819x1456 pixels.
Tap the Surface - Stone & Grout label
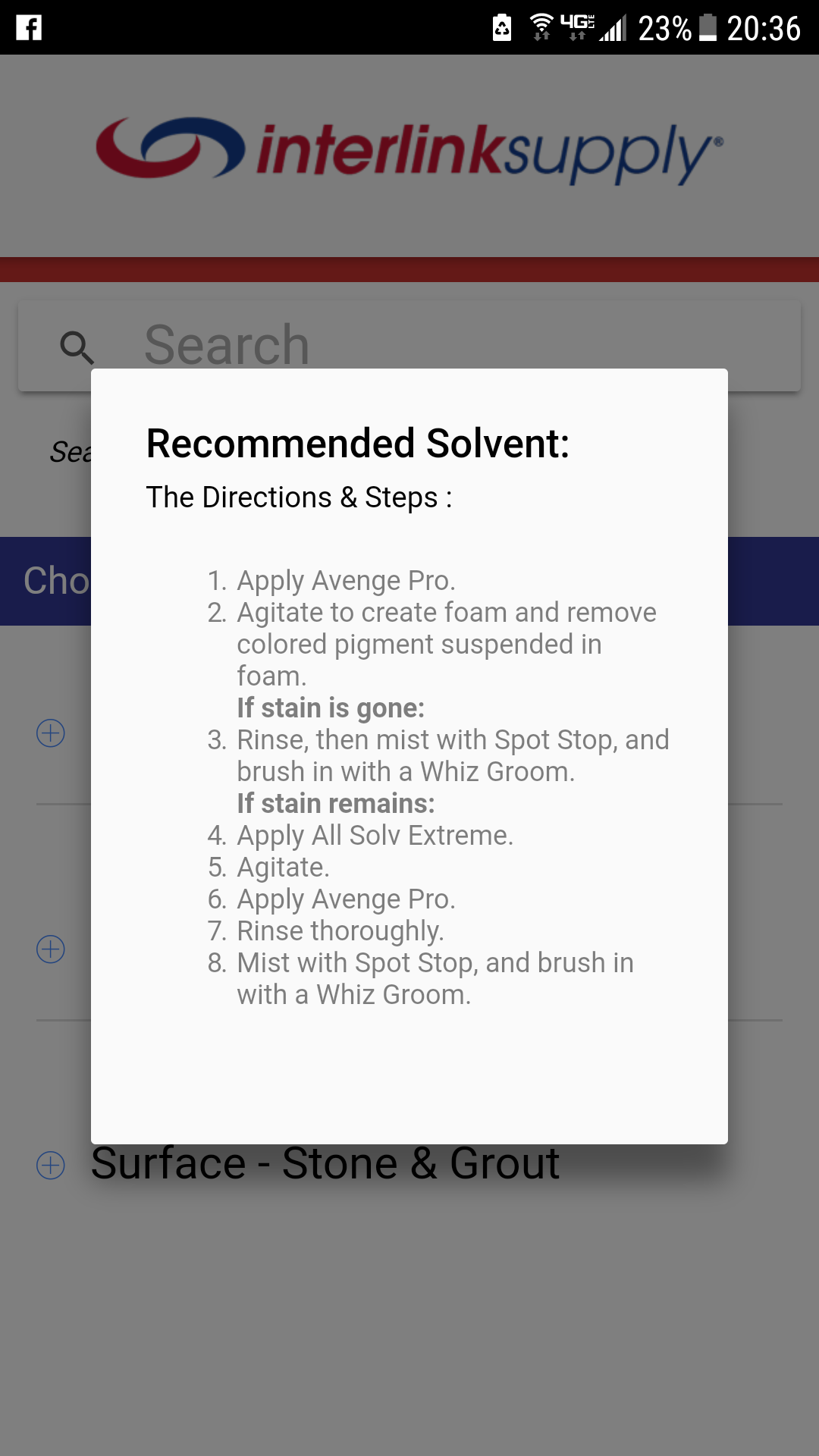pyautogui.click(x=326, y=1163)
